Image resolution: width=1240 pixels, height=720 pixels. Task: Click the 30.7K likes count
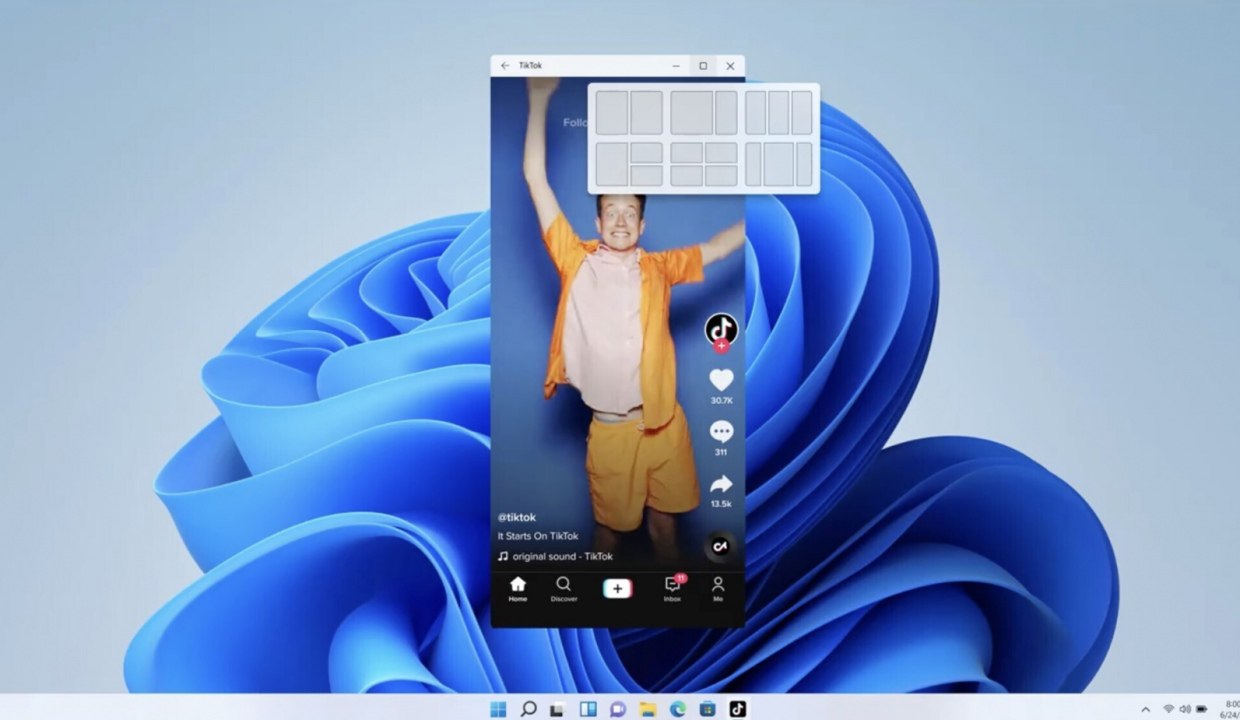click(721, 400)
